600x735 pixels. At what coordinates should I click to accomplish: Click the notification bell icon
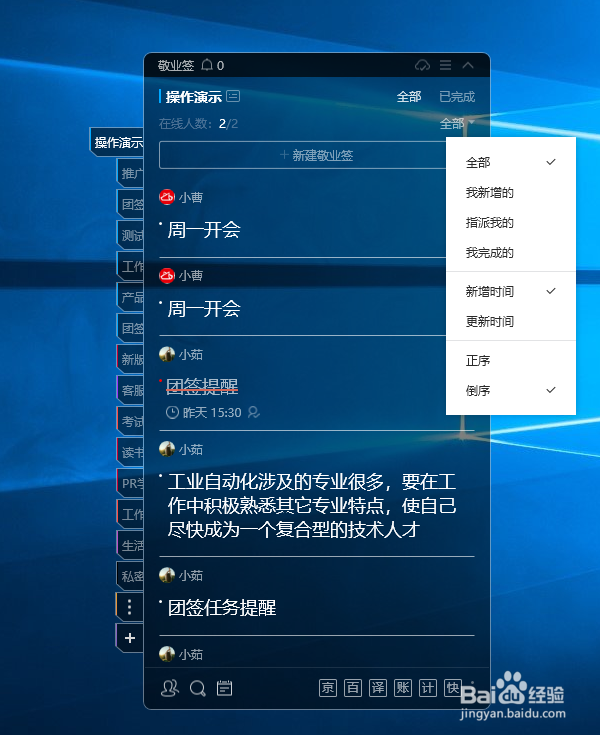(207, 65)
